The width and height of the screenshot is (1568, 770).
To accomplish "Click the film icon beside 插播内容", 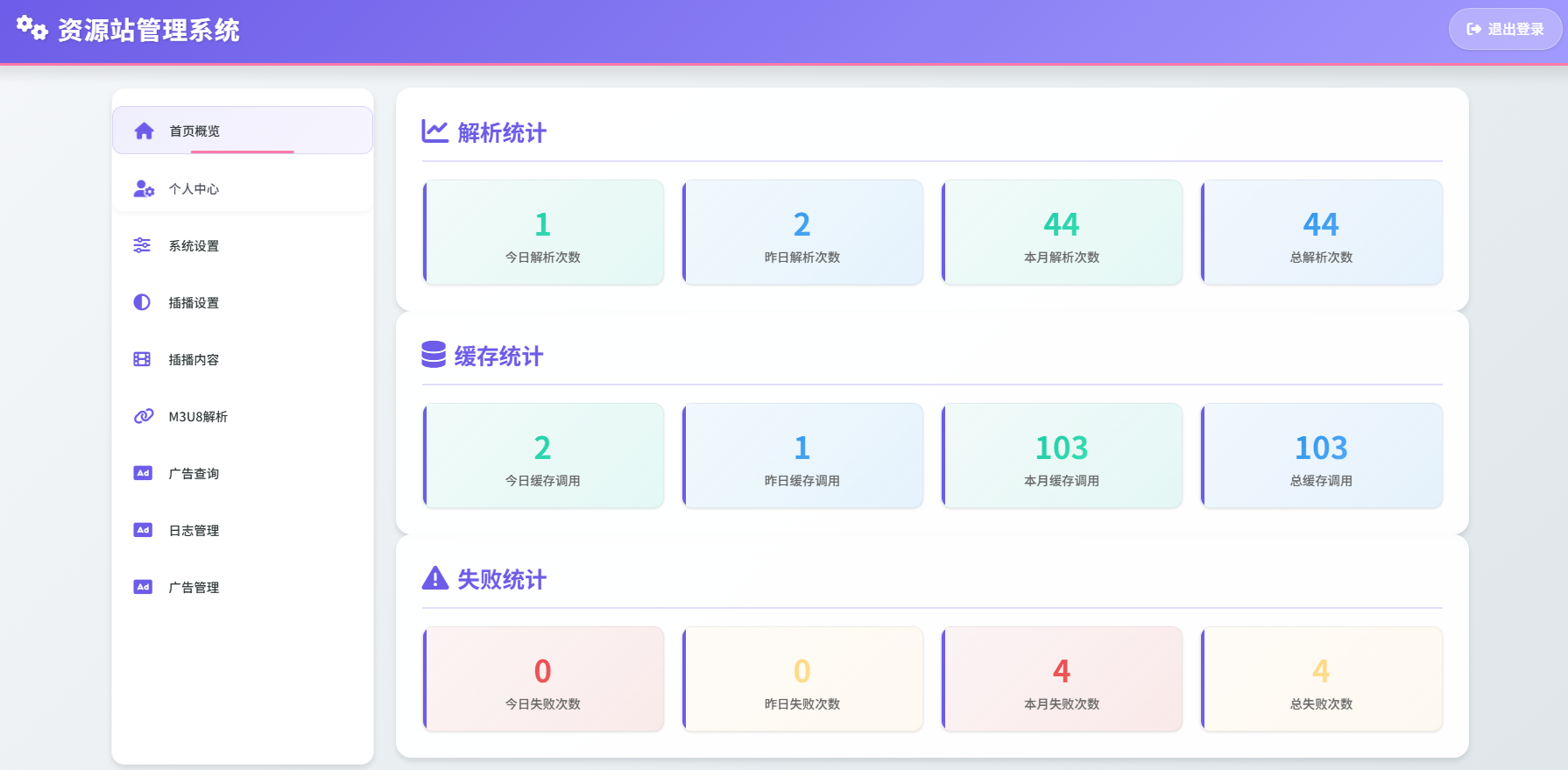I will coord(142,359).
